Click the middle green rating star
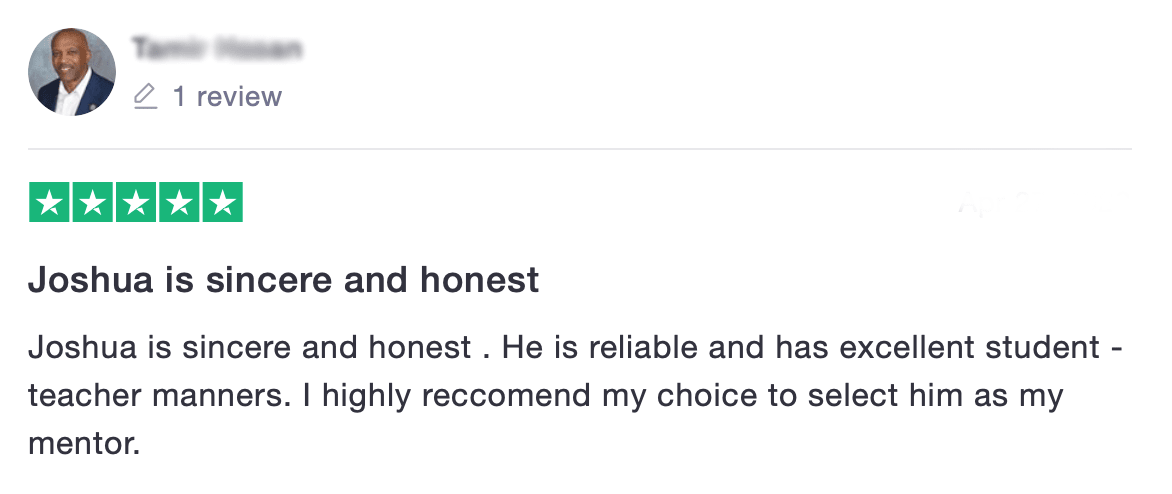The height and width of the screenshot is (494, 1172). click(x=136, y=202)
